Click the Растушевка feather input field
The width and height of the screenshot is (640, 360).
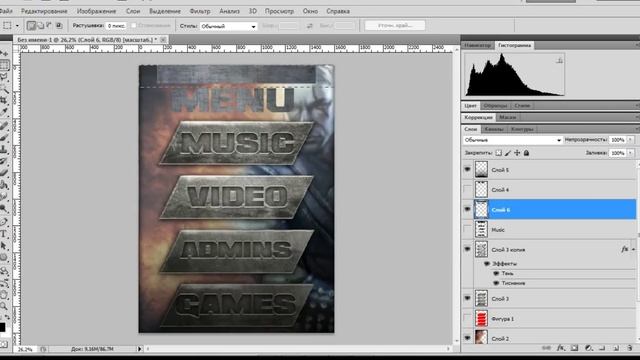116,26
